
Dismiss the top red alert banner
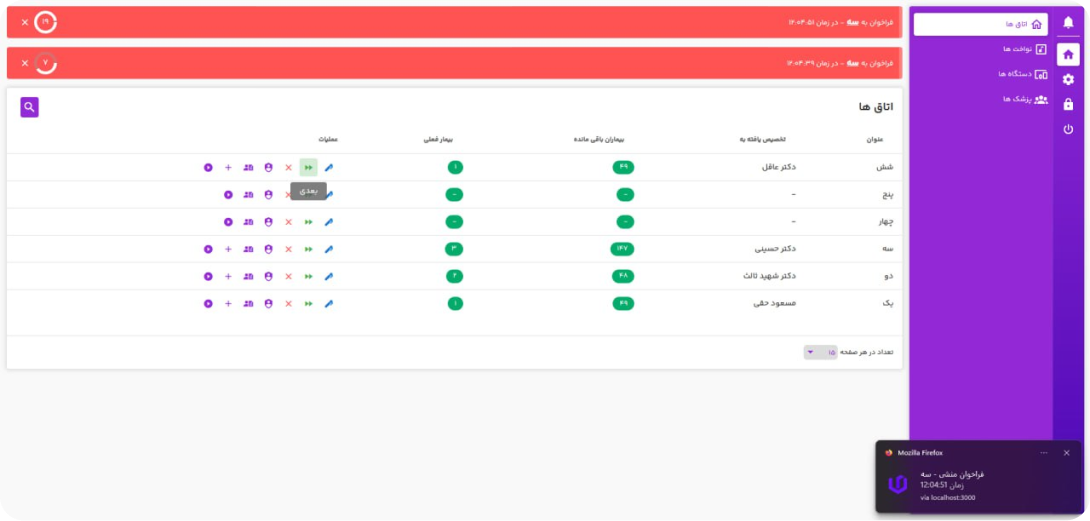pyautogui.click(x=25, y=22)
